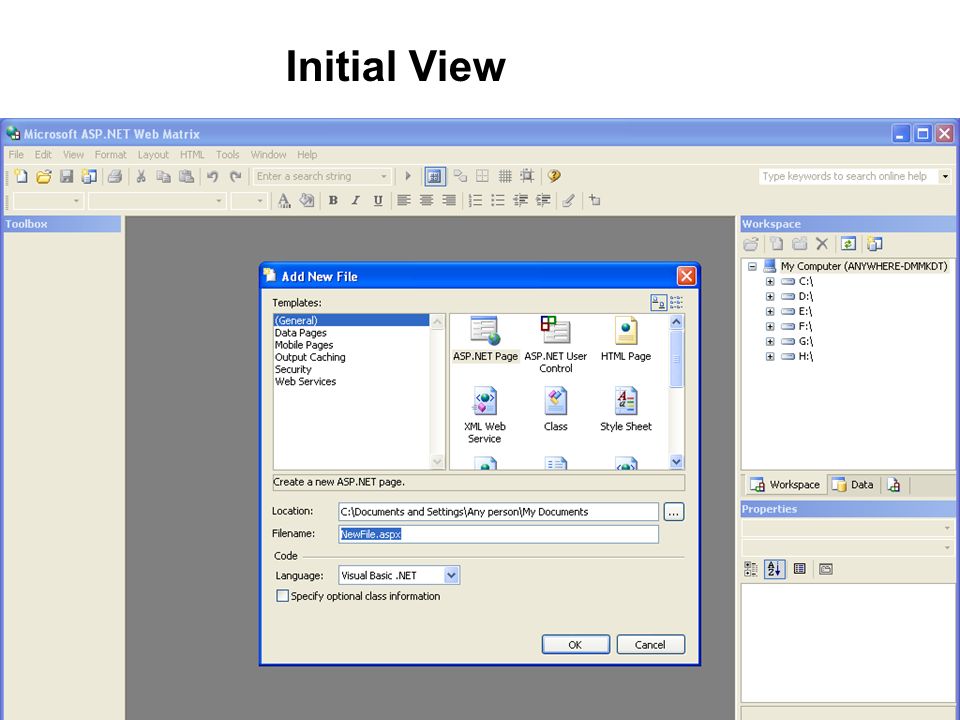This screenshot has height=720, width=960.
Task: Click the Filename input field
Action: pyautogui.click(x=498, y=534)
